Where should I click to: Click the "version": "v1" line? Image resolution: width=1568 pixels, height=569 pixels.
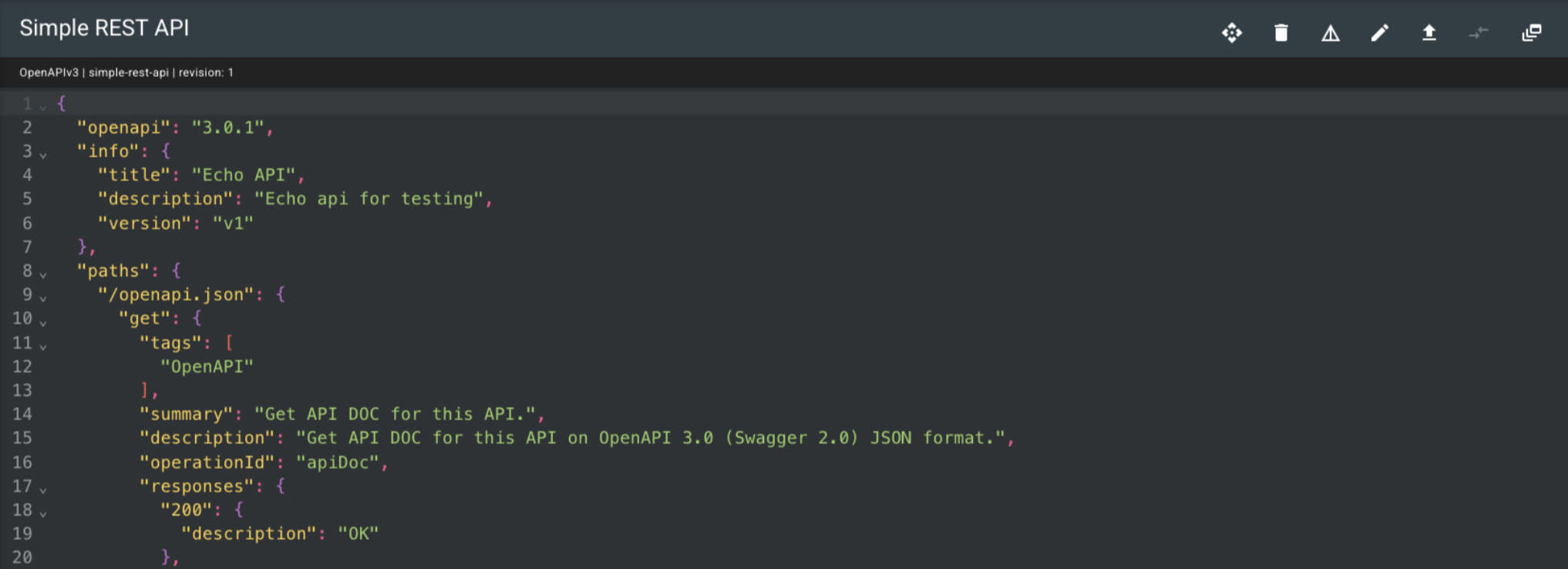(176, 223)
